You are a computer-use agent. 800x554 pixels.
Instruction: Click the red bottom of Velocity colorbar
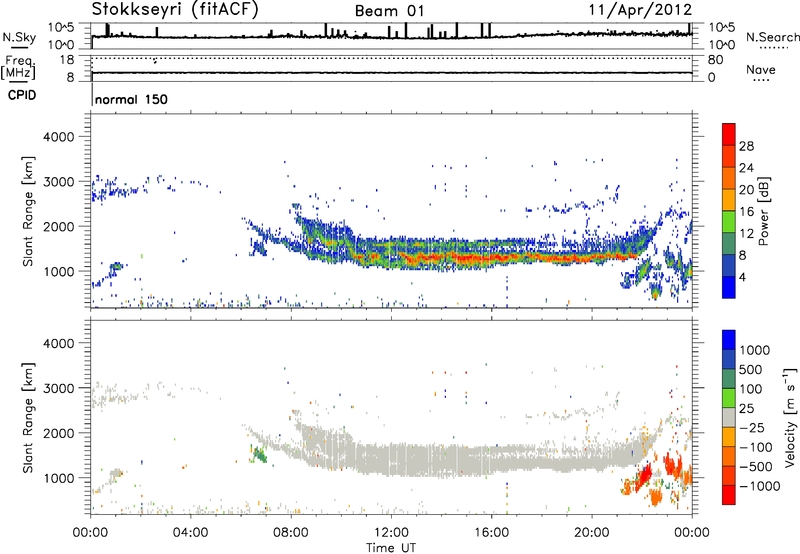tap(729, 495)
